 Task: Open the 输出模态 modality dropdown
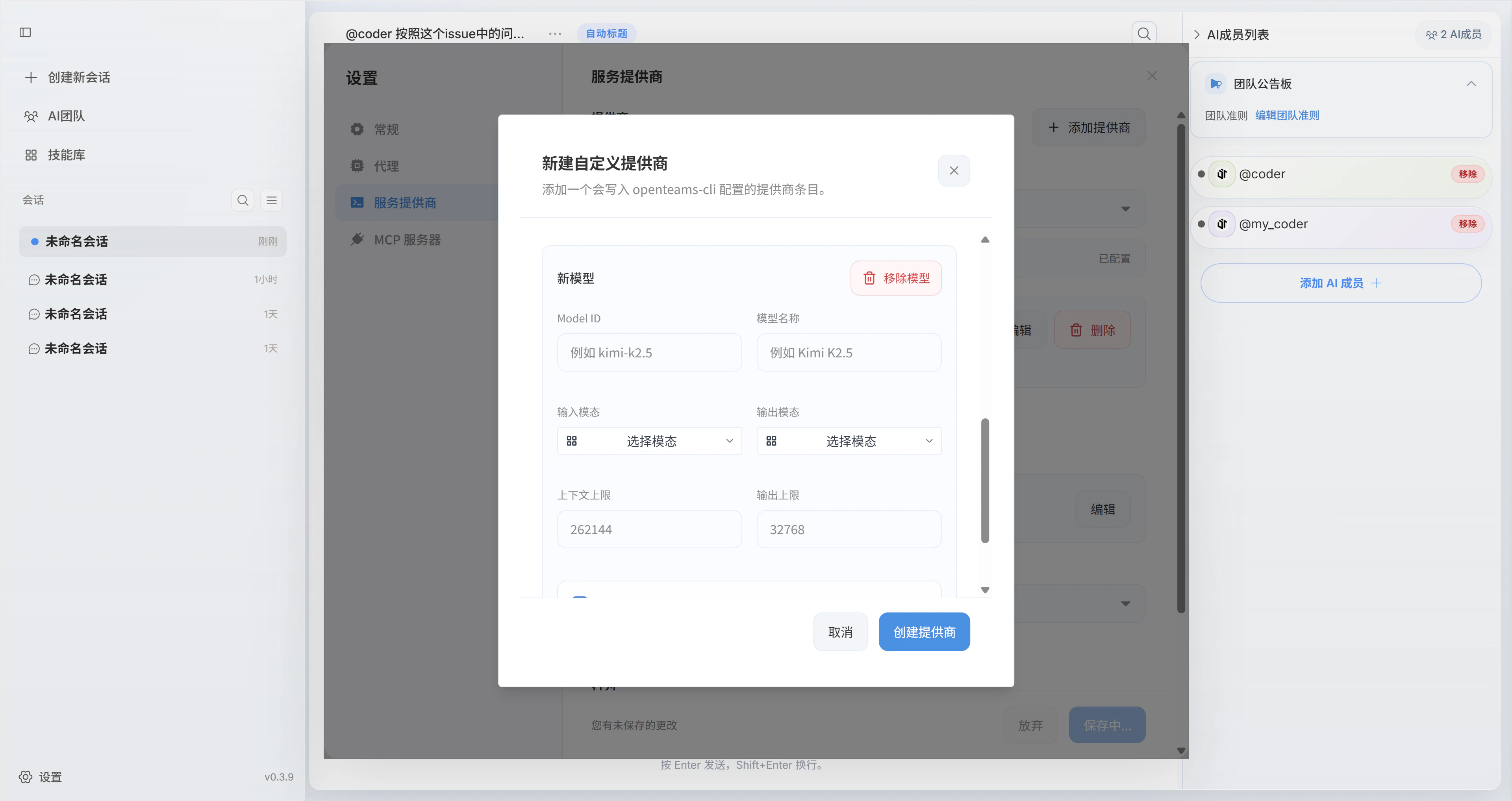(849, 441)
